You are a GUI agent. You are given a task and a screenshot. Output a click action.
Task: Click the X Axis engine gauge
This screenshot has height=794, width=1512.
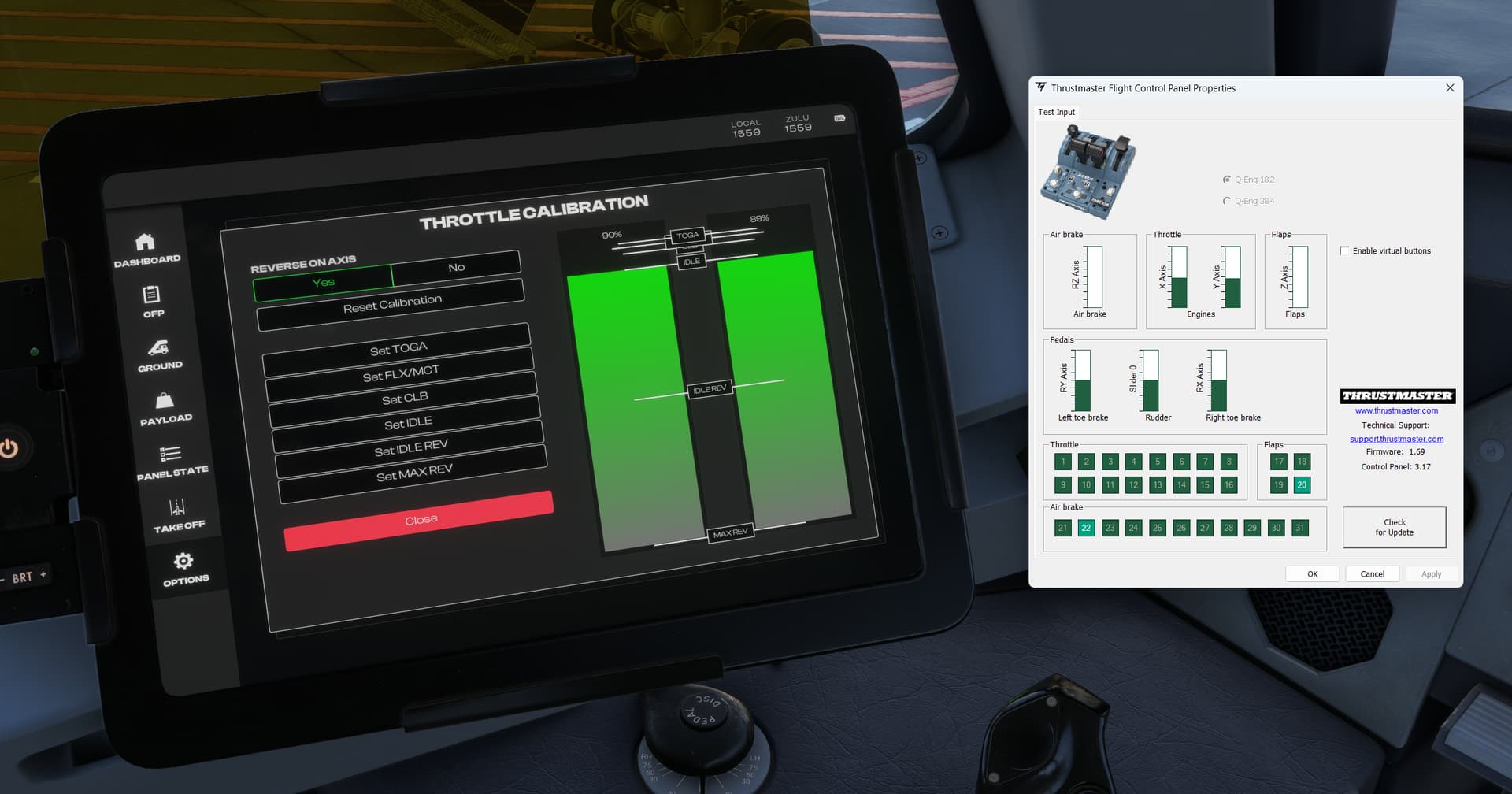click(x=1178, y=277)
